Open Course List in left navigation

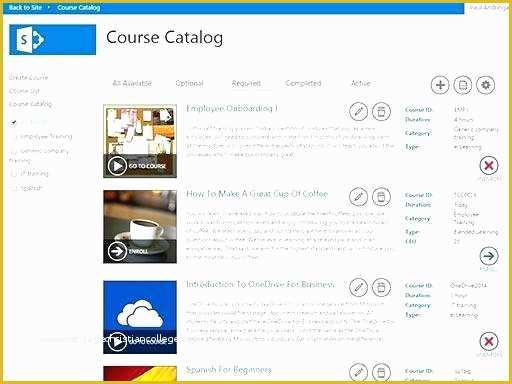pyautogui.click(x=24, y=91)
